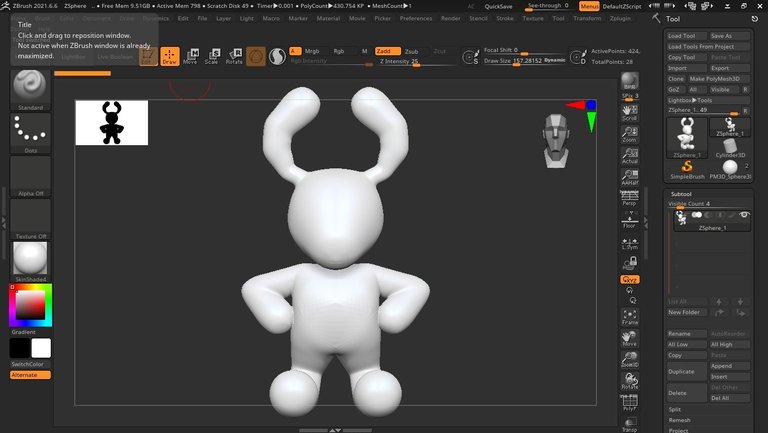Viewport: 768px width, 433px height.
Task: Click the QuickSave button
Action: tap(498, 6)
